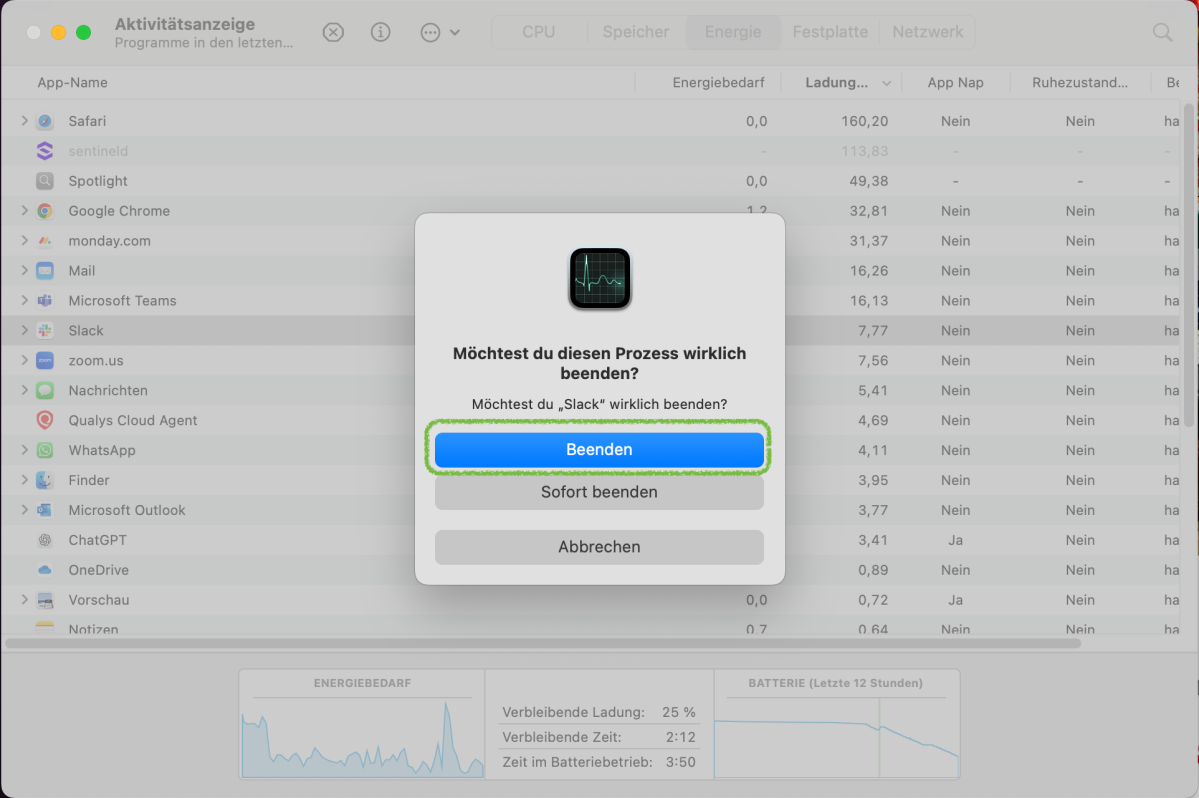Select the OneDrive cloud icon

point(45,570)
